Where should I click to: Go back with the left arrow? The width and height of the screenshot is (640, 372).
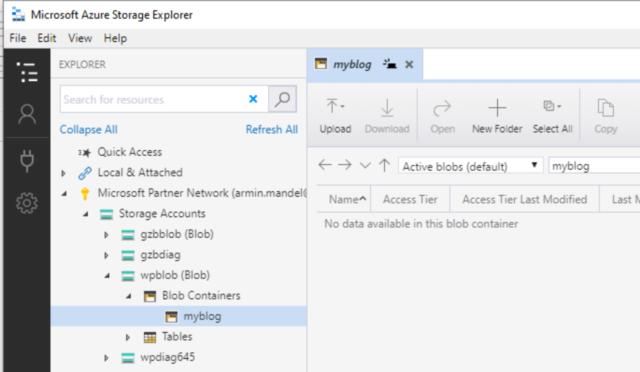pyautogui.click(x=325, y=165)
